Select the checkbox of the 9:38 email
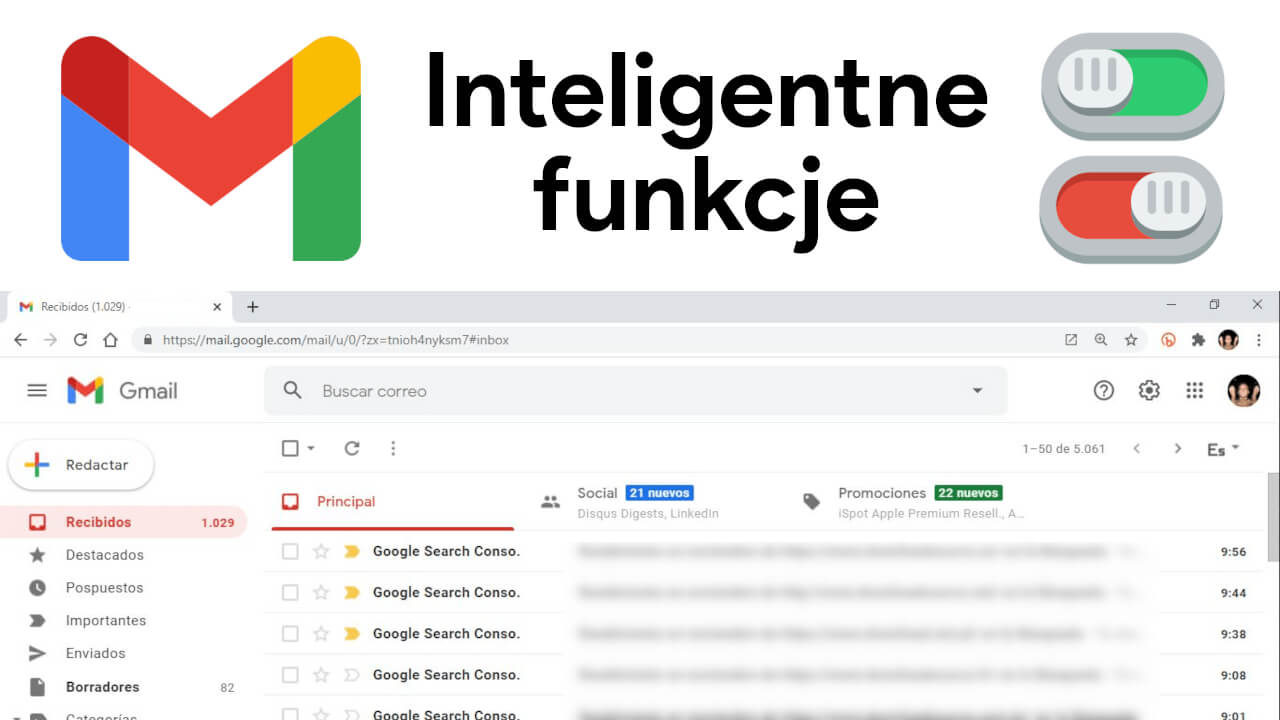Viewport: 1280px width, 720px height. pyautogui.click(x=290, y=633)
